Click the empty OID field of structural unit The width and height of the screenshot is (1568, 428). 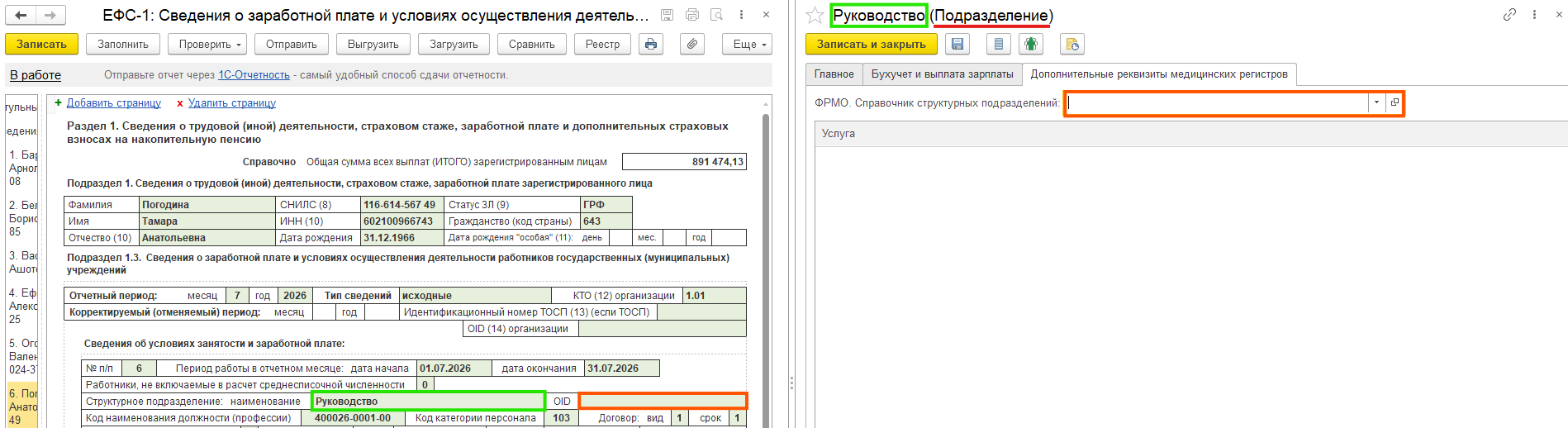click(x=663, y=401)
